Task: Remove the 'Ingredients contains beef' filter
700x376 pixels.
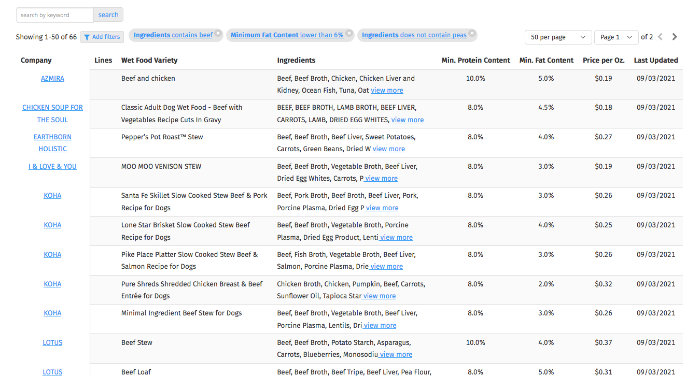Action: pos(218,33)
